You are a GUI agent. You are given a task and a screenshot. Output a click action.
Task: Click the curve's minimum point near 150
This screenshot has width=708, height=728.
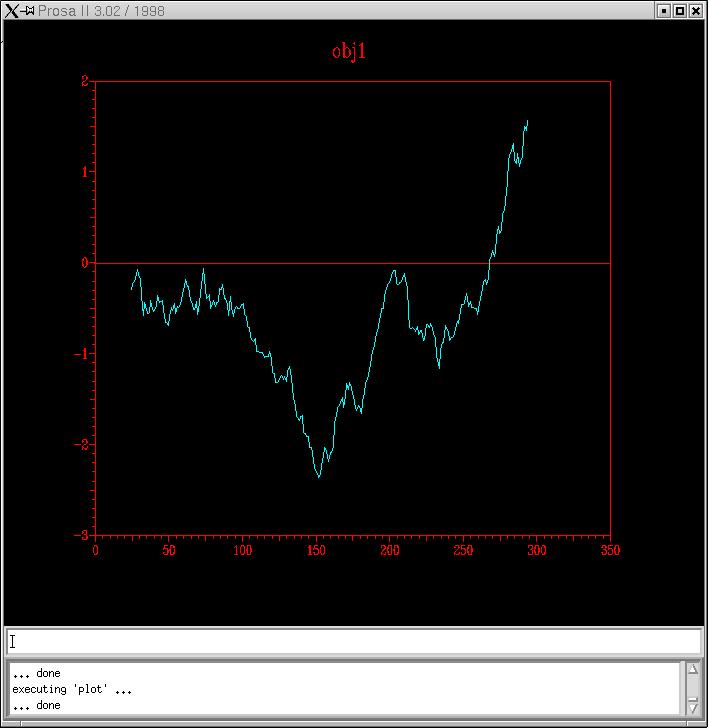319,477
